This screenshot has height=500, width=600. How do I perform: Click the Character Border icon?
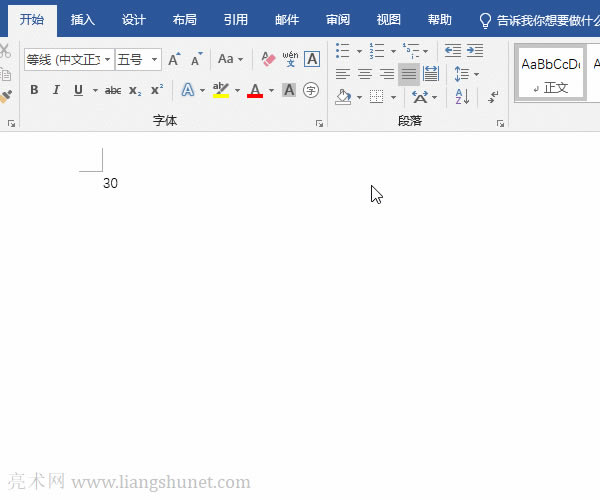pyautogui.click(x=312, y=59)
